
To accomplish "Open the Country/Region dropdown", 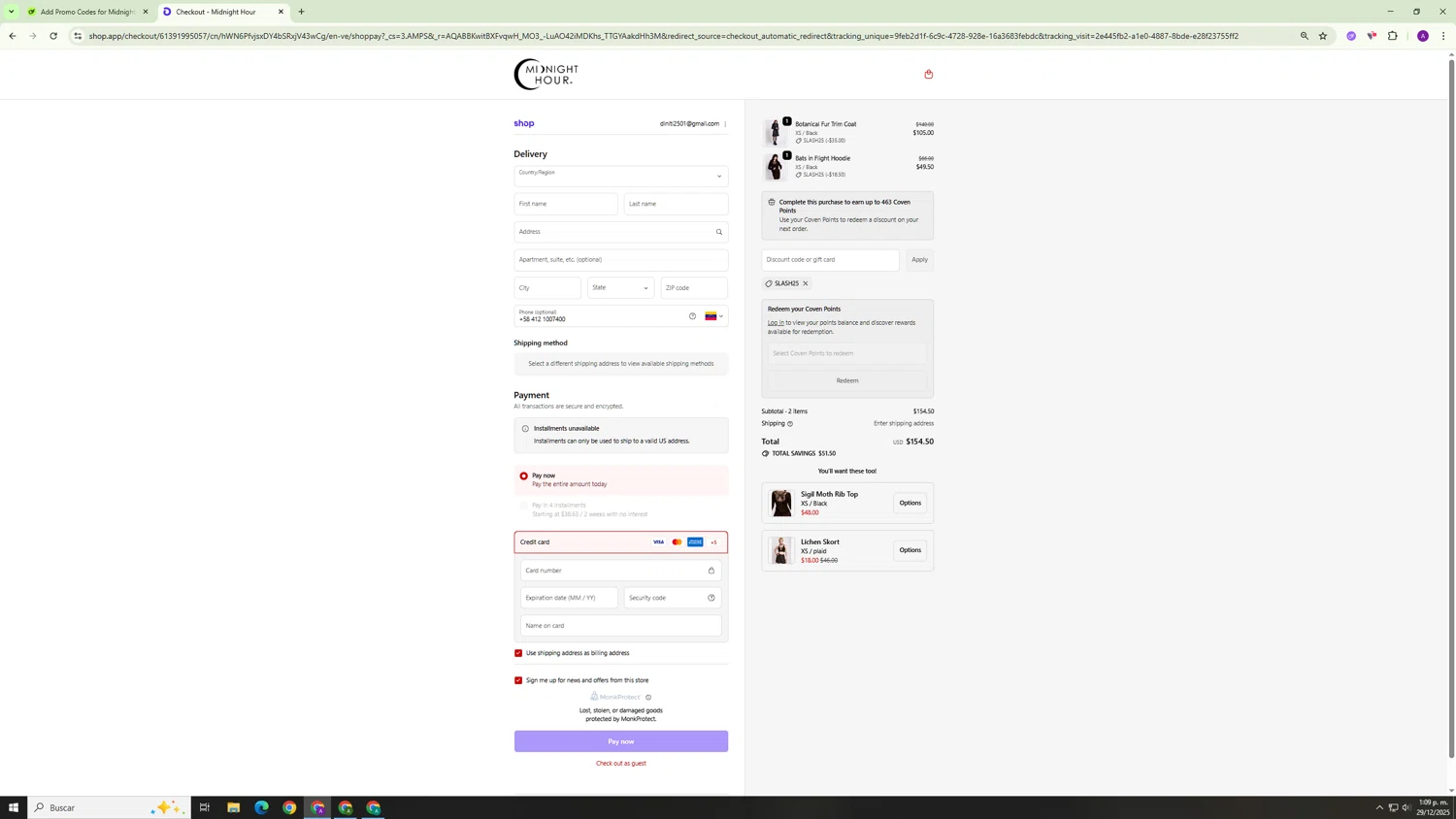I will tap(621, 176).
